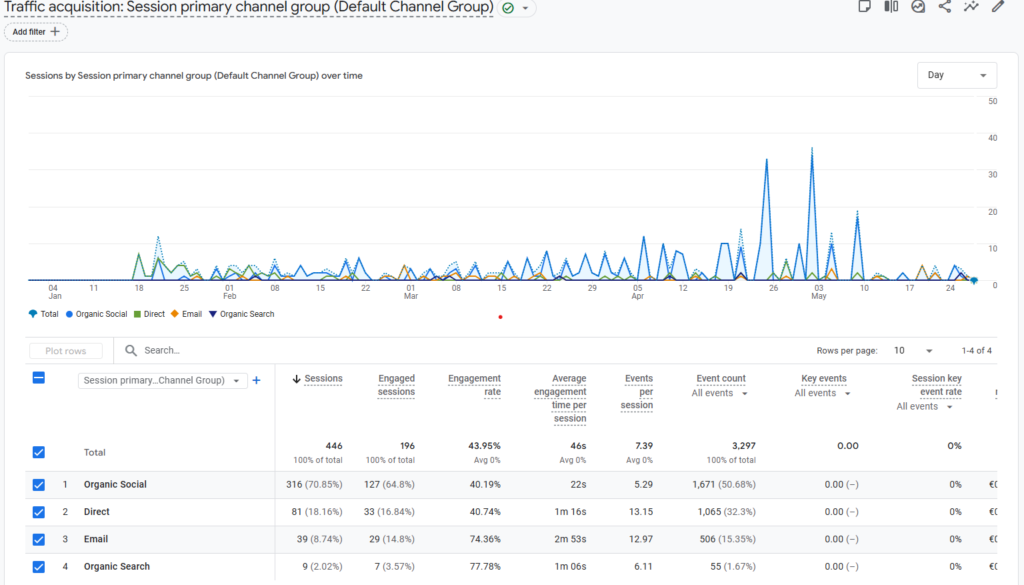Sort by Engagement rate column header
The height and width of the screenshot is (585, 1024).
(x=474, y=385)
